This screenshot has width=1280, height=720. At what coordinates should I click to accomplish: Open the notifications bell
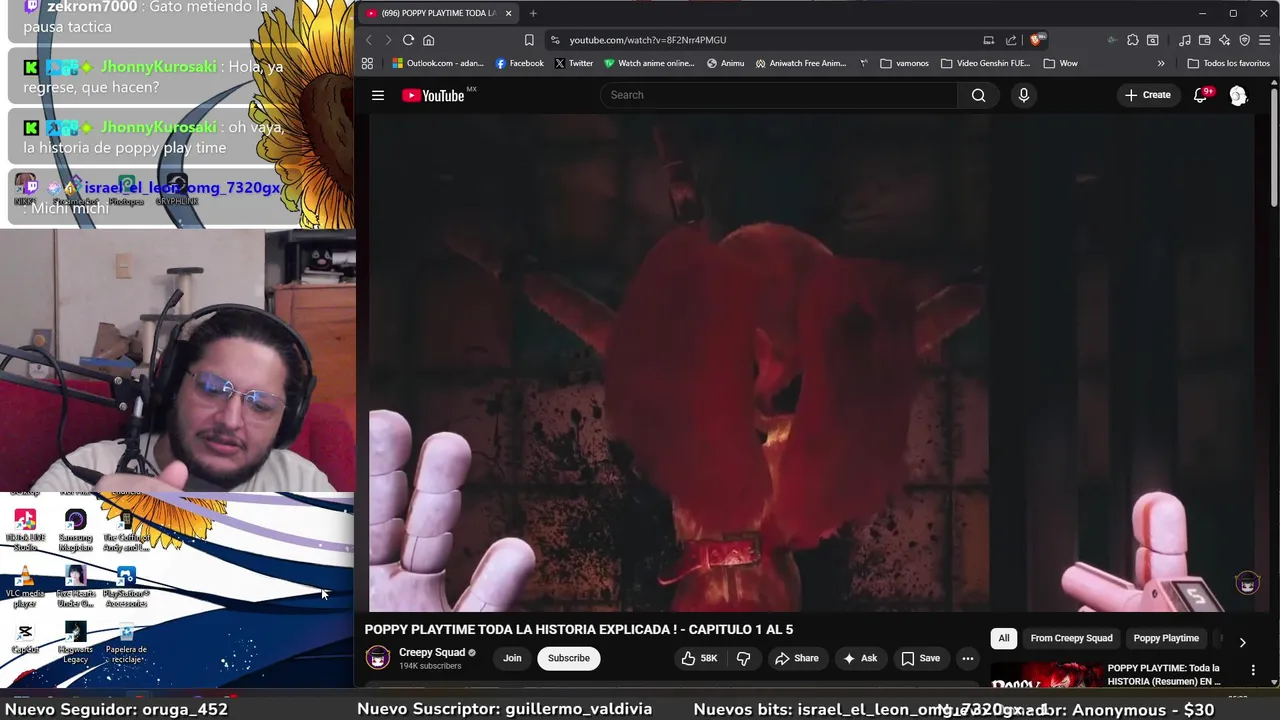point(1201,95)
